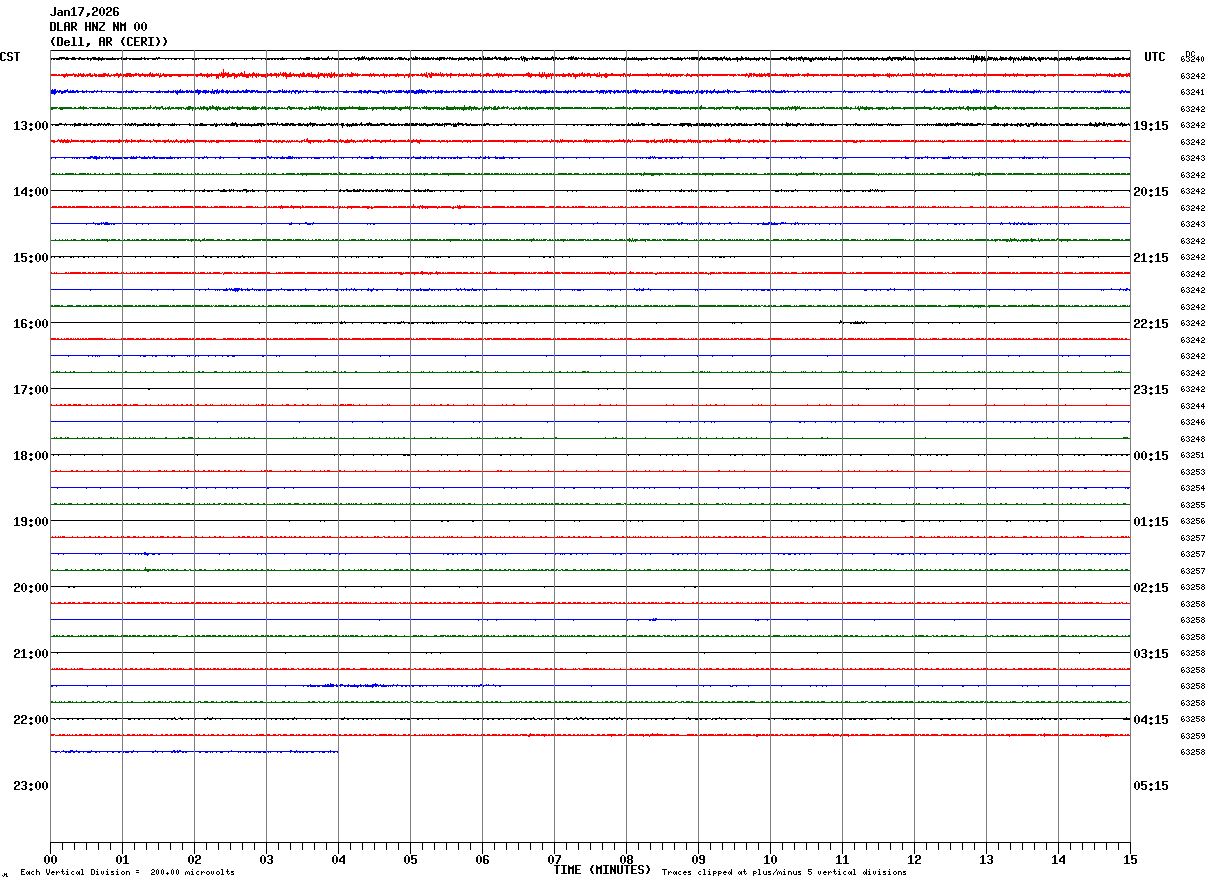
Task: Click the 01 minute axis tick label
Action: tap(122, 860)
